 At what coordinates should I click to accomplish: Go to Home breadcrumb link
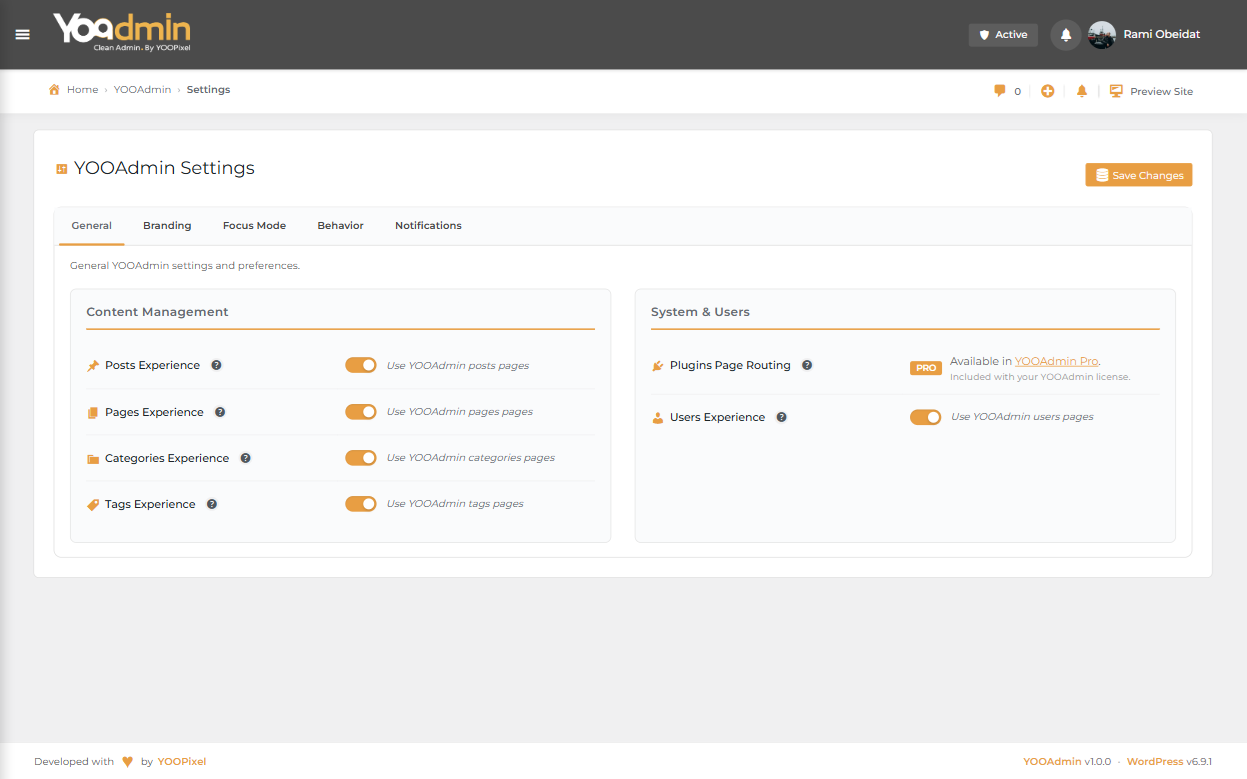tap(82, 90)
